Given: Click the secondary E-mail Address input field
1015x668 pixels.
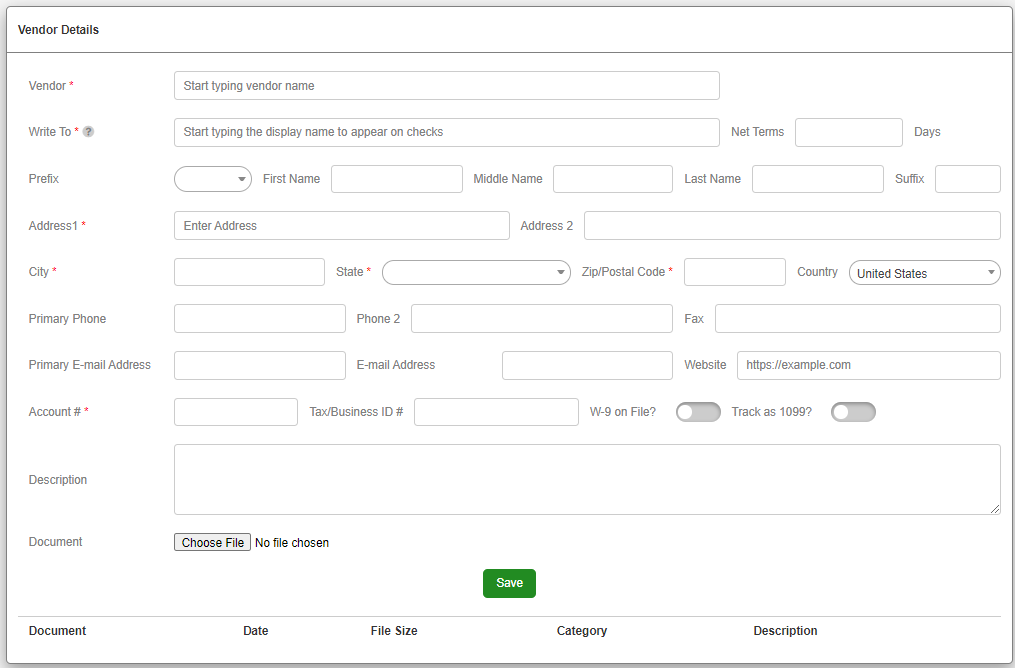Looking at the screenshot, I should pyautogui.click(x=587, y=365).
